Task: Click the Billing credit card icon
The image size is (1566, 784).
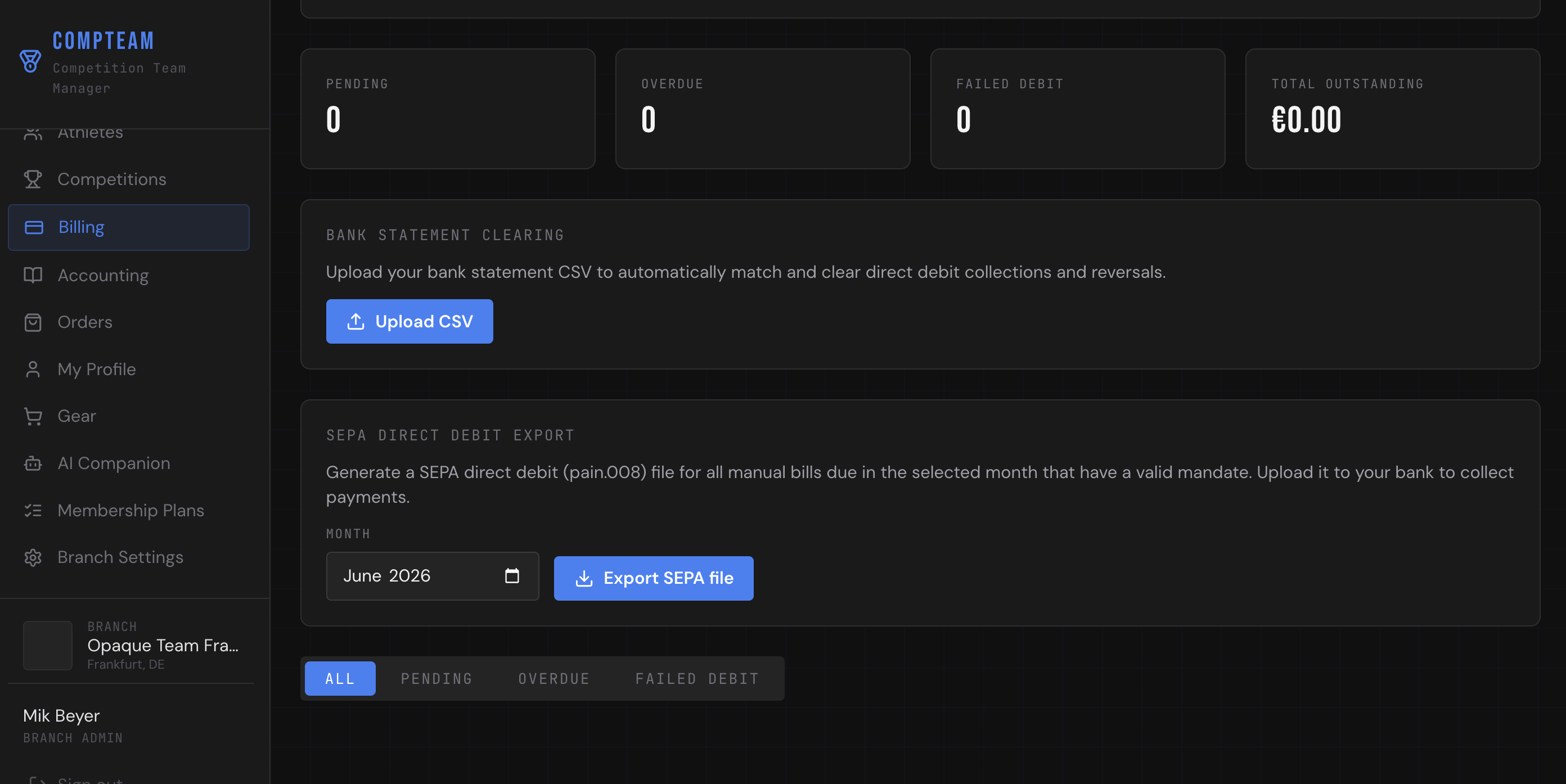Action: [x=34, y=227]
